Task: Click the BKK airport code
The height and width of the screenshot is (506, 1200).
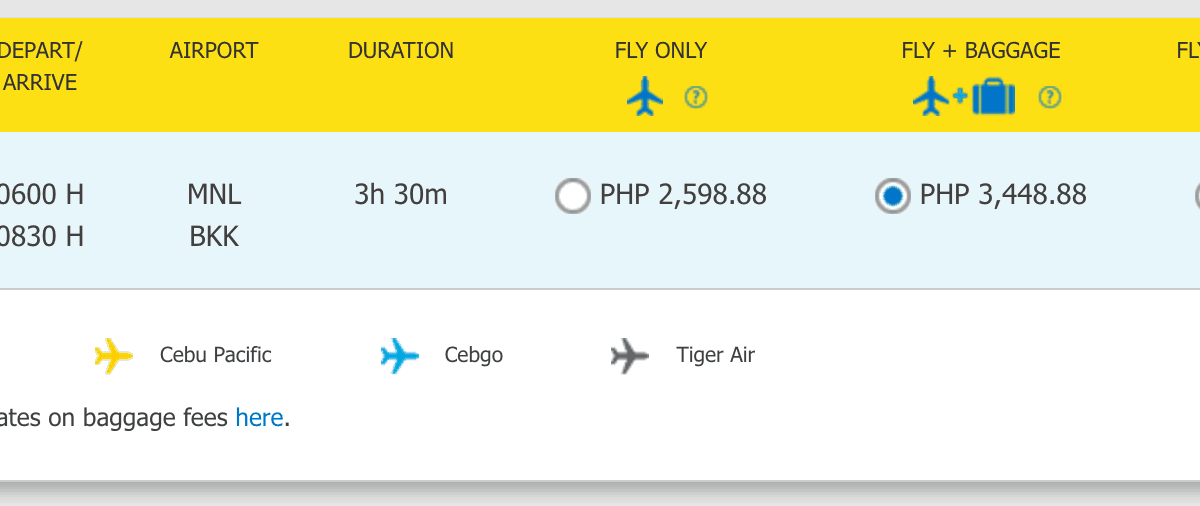Action: click(214, 237)
